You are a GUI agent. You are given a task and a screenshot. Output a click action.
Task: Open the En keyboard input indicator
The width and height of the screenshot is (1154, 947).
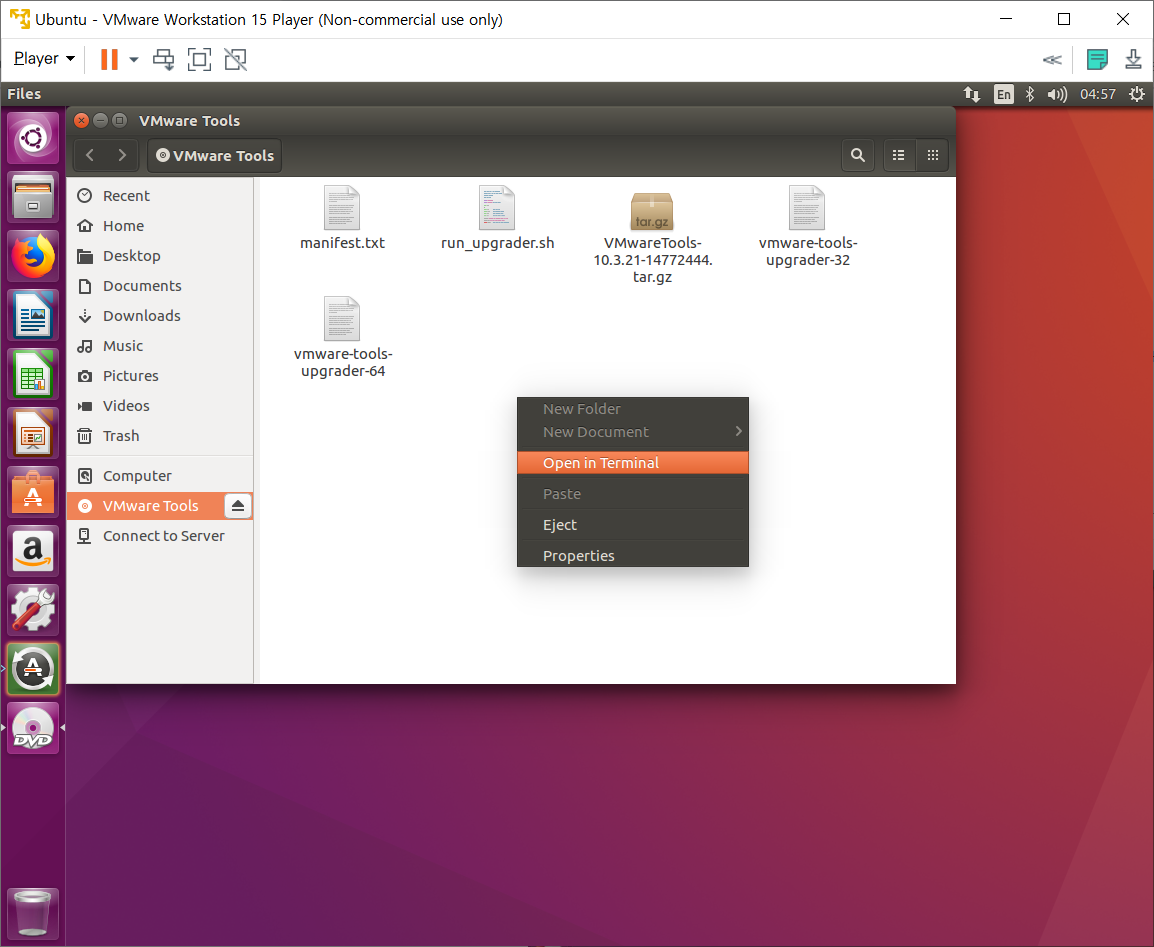coord(1004,94)
